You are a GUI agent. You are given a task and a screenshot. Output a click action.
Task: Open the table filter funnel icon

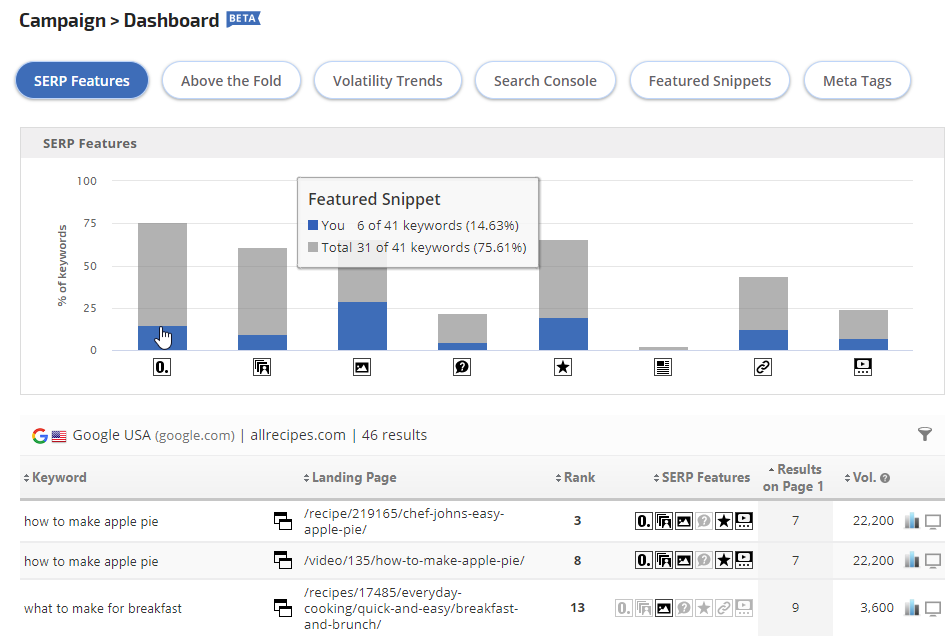(924, 435)
